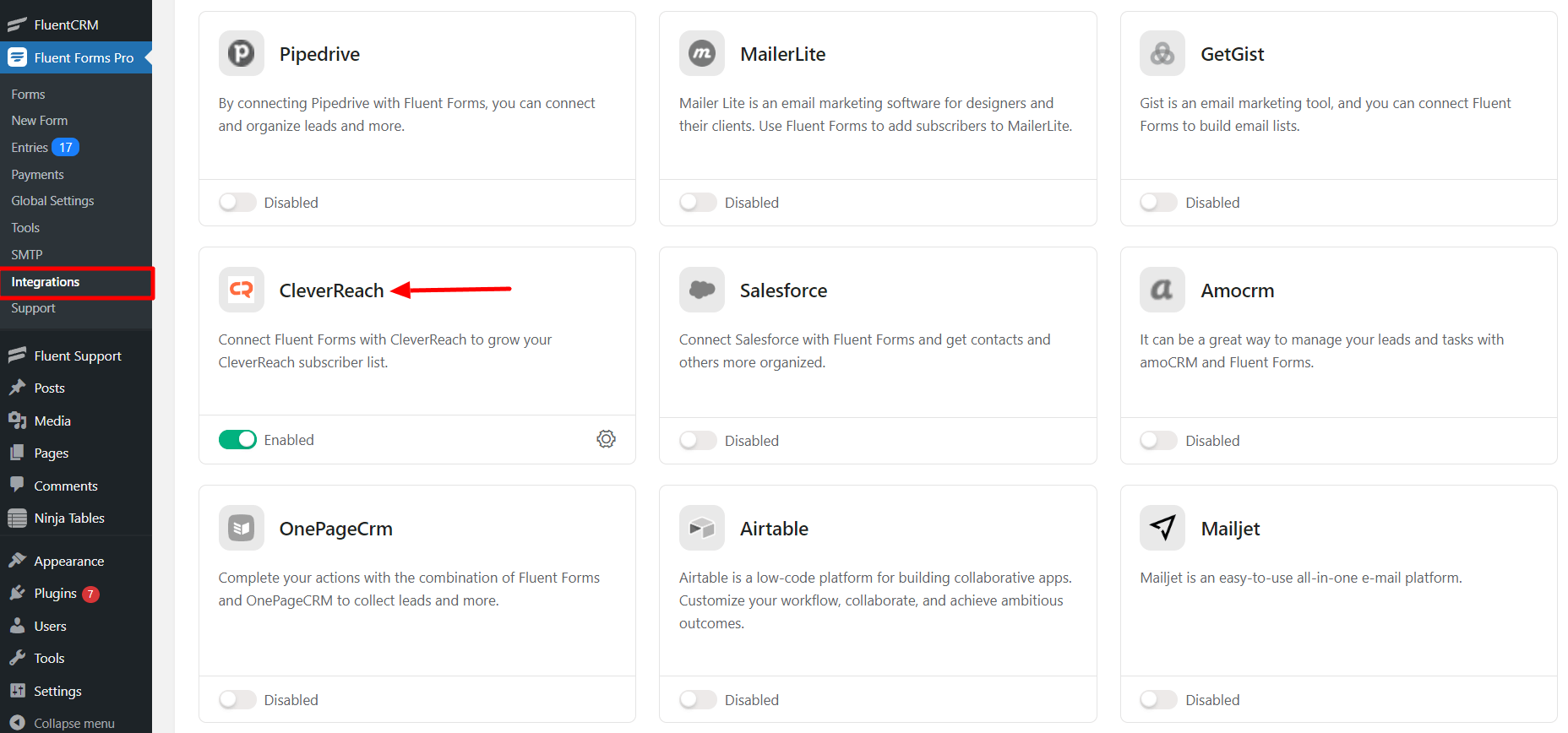Click the OnePageCrm card title

coord(336,529)
